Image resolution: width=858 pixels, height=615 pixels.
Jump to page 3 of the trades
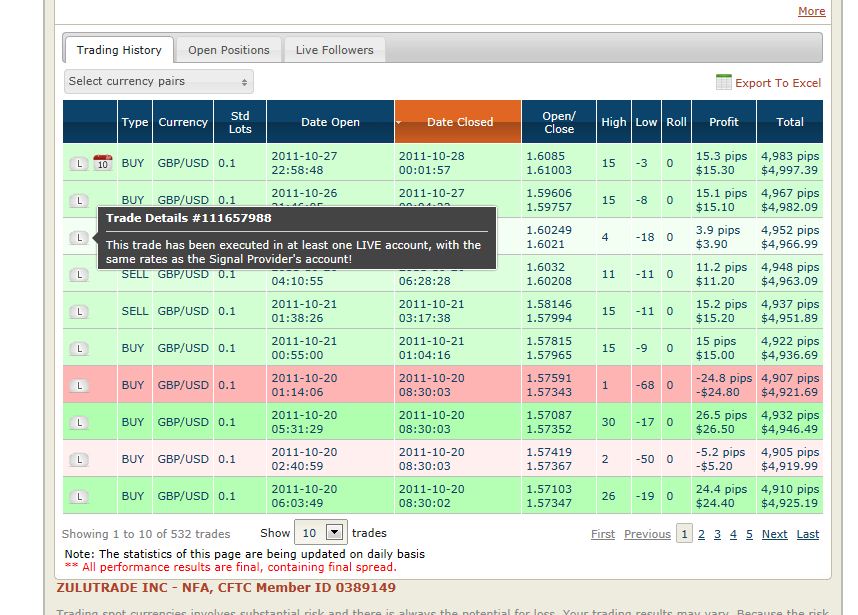point(717,534)
